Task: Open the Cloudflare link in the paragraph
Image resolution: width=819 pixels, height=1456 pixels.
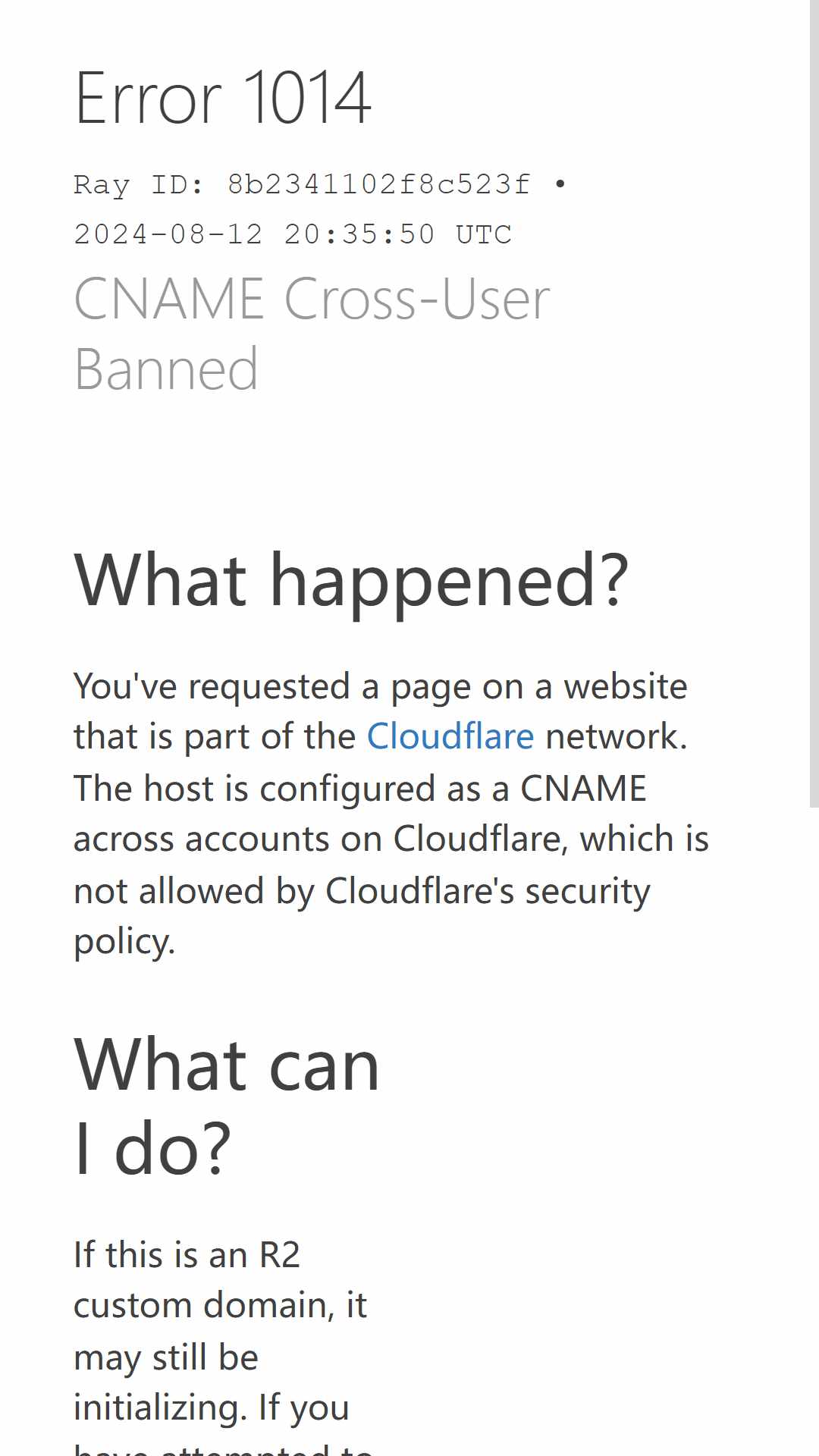Action: 450,736
